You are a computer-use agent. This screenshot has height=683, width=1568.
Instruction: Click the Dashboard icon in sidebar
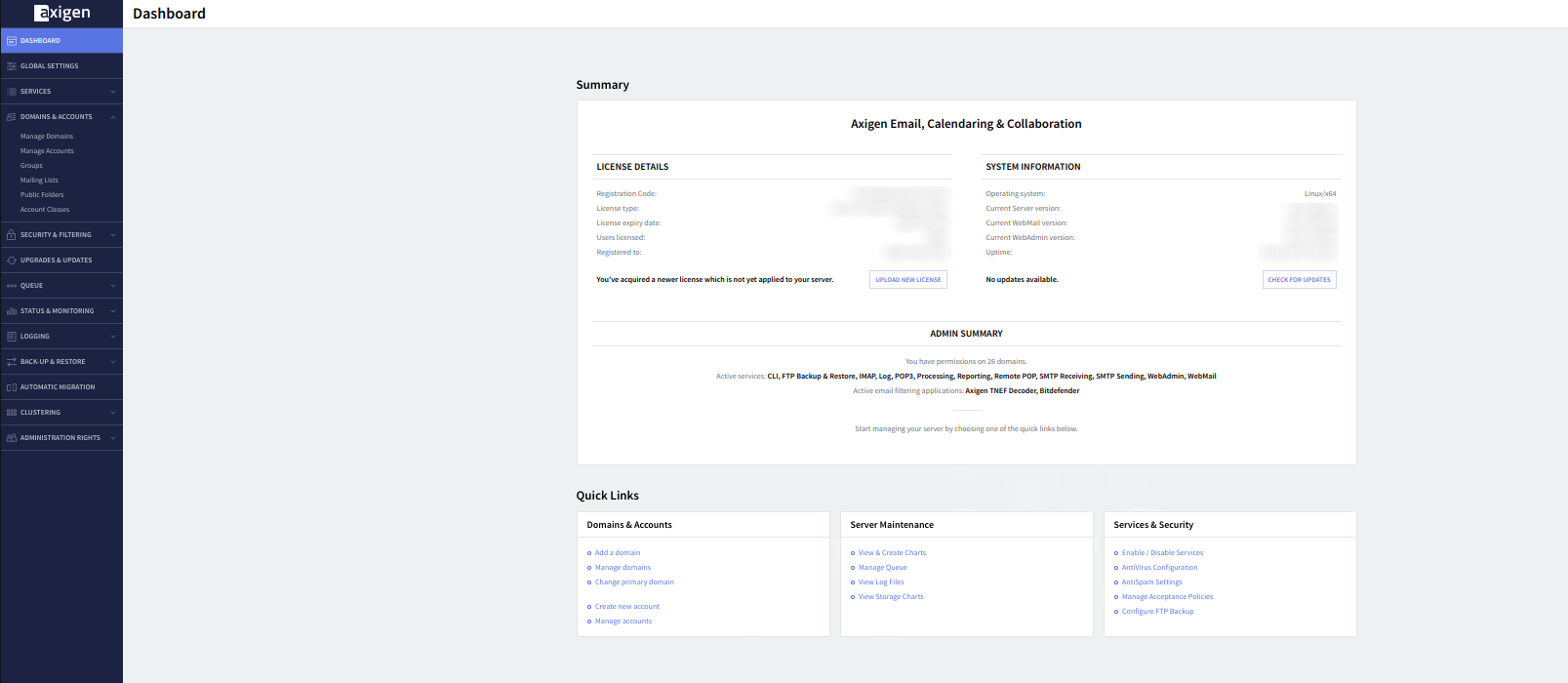click(12, 41)
